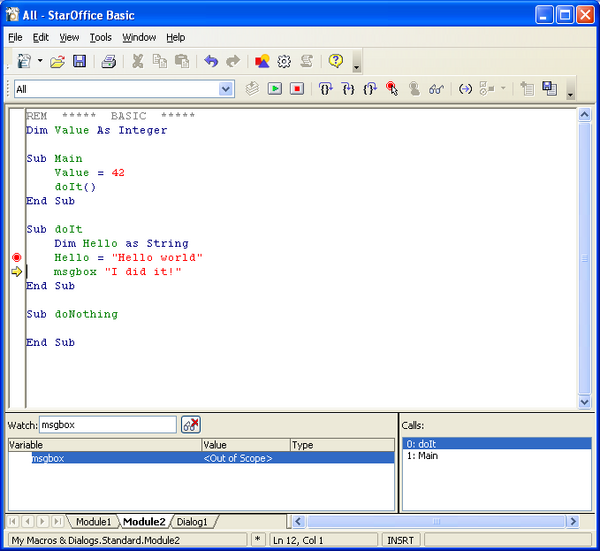Open the library dropdown showing All
The image size is (600, 551).
[x=225, y=89]
